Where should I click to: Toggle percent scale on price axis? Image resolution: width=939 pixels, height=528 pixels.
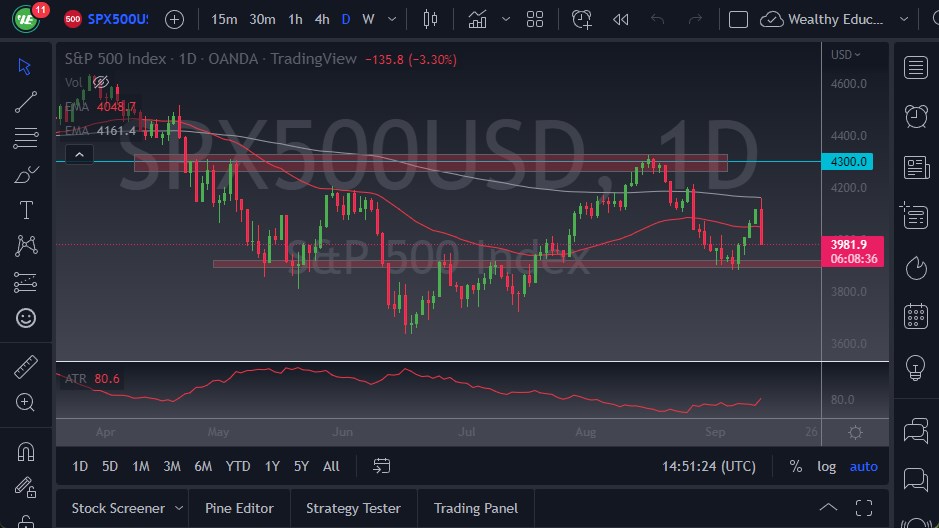(x=796, y=466)
